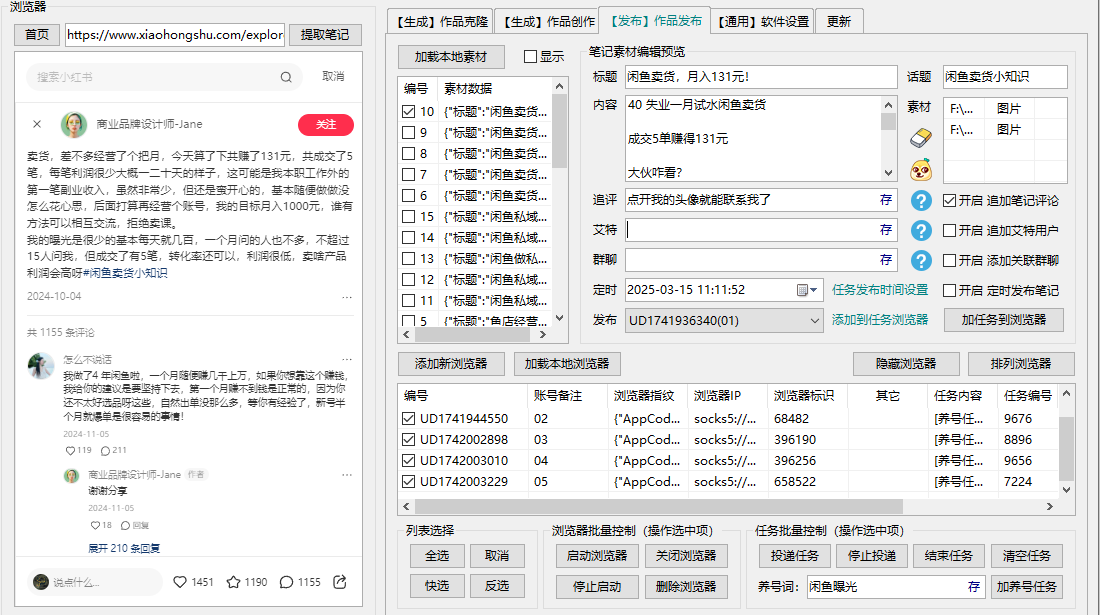Click the URL address field

(175, 34)
